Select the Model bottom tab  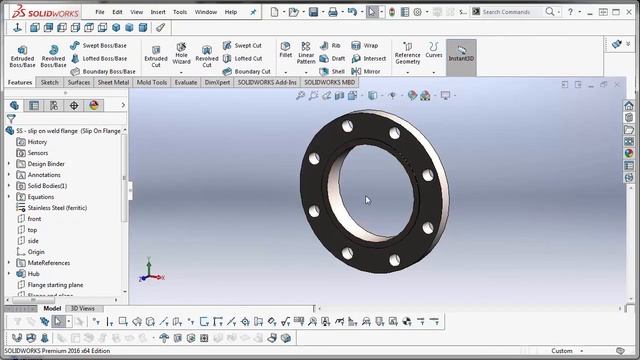(x=52, y=309)
